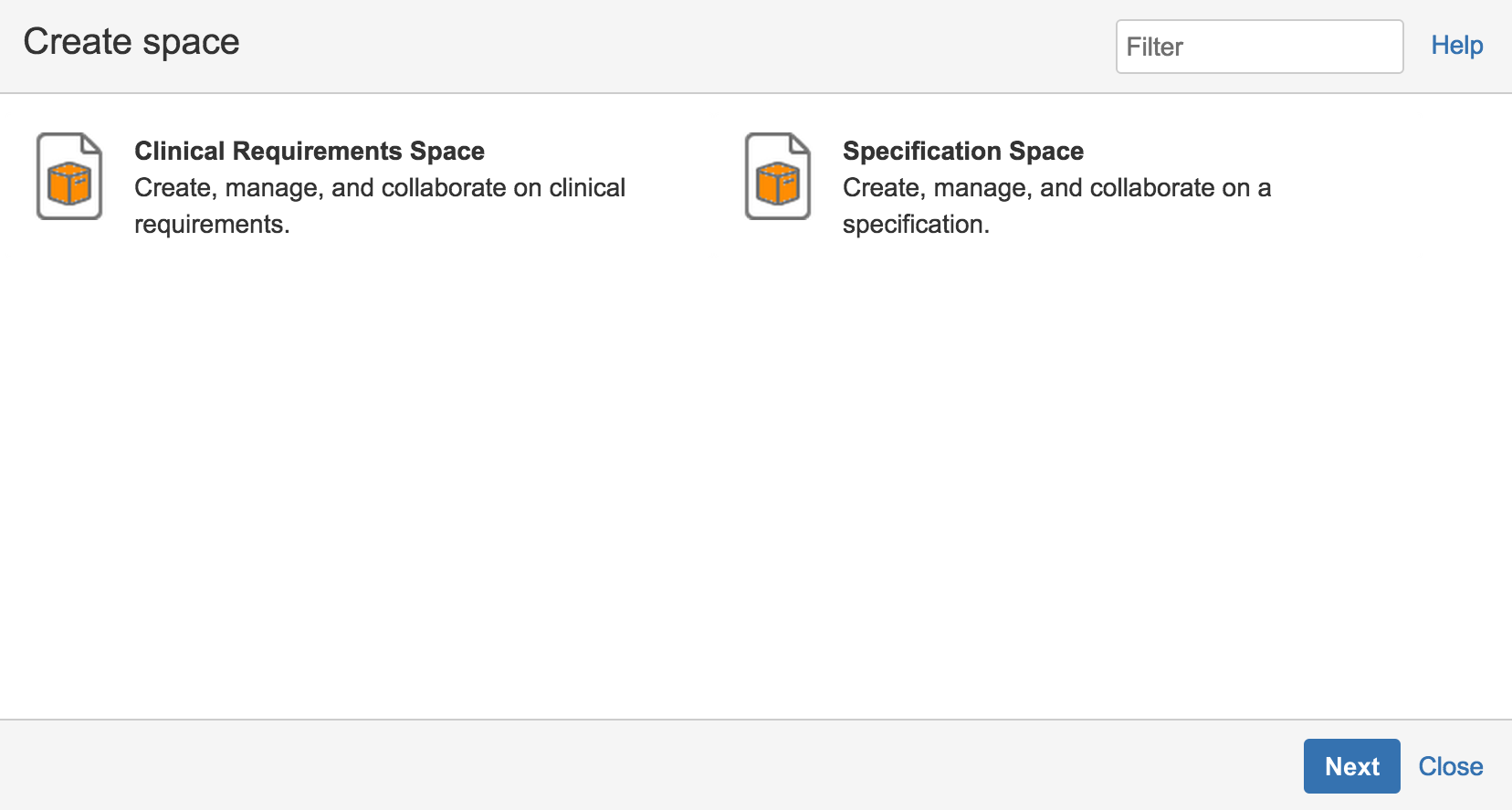The height and width of the screenshot is (810, 1512).
Task: Focus the Filter text field
Action: [x=1260, y=47]
